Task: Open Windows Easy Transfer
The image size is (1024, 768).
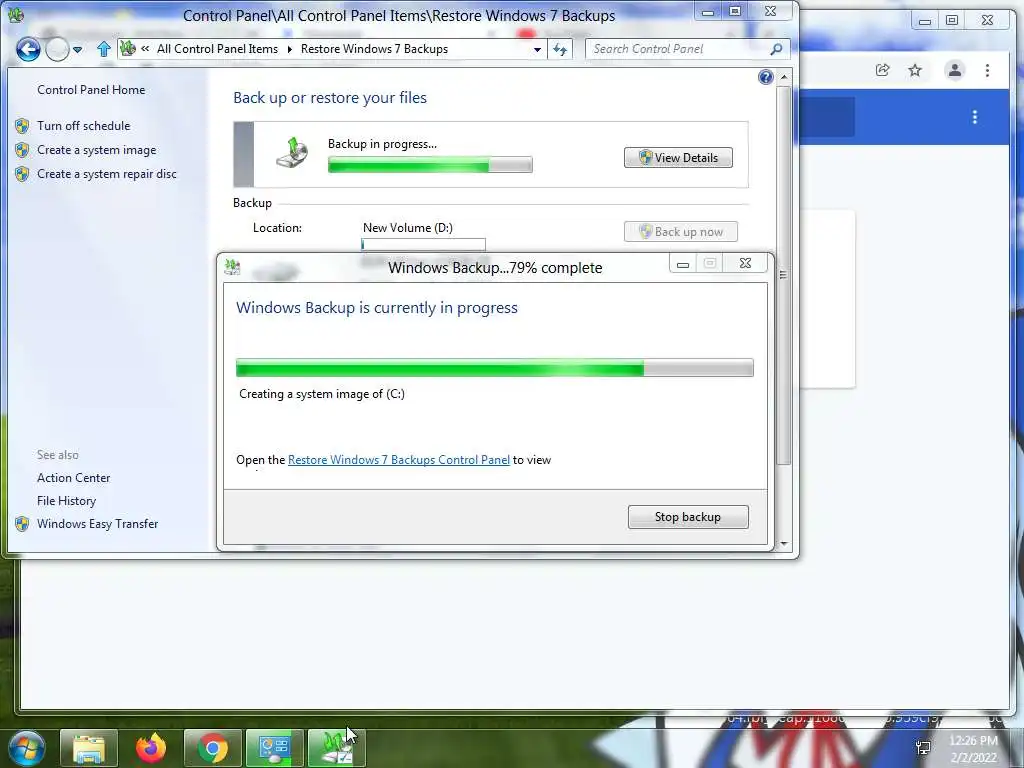Action: (x=97, y=524)
